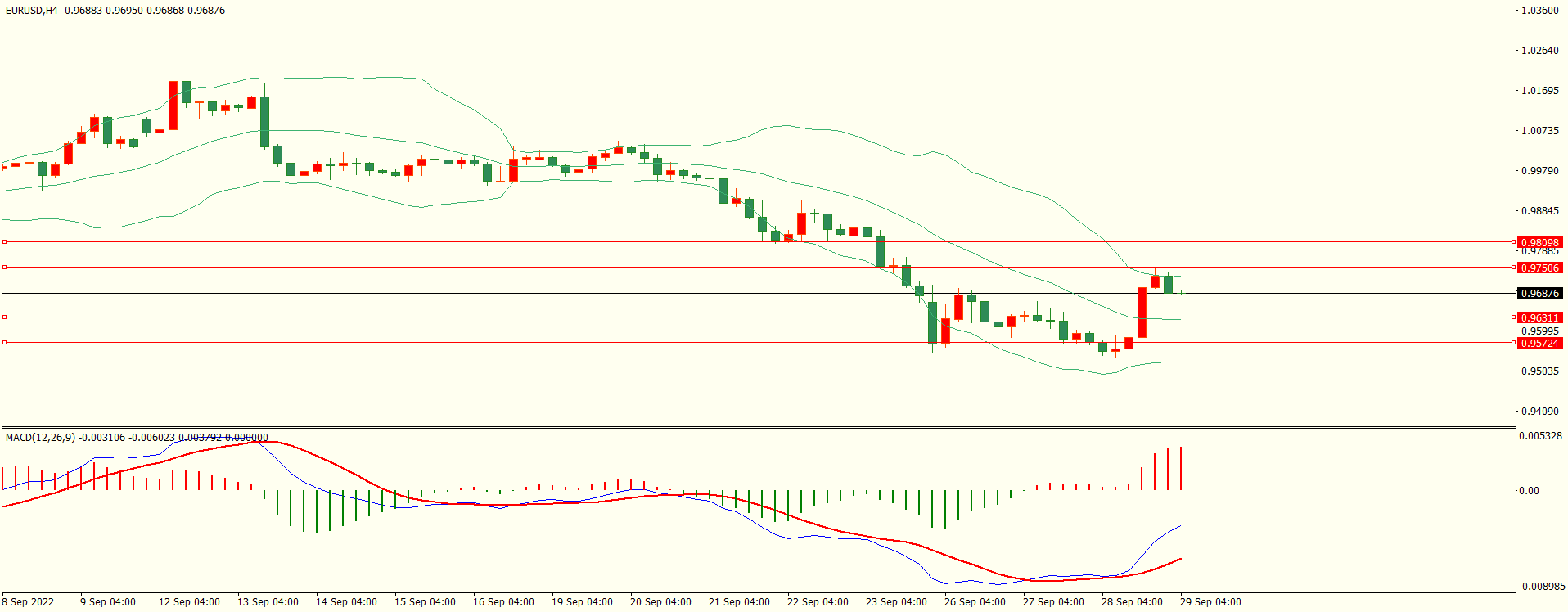
Task: Click the MACD(12,26,9) indicator label
Action: click(40, 438)
